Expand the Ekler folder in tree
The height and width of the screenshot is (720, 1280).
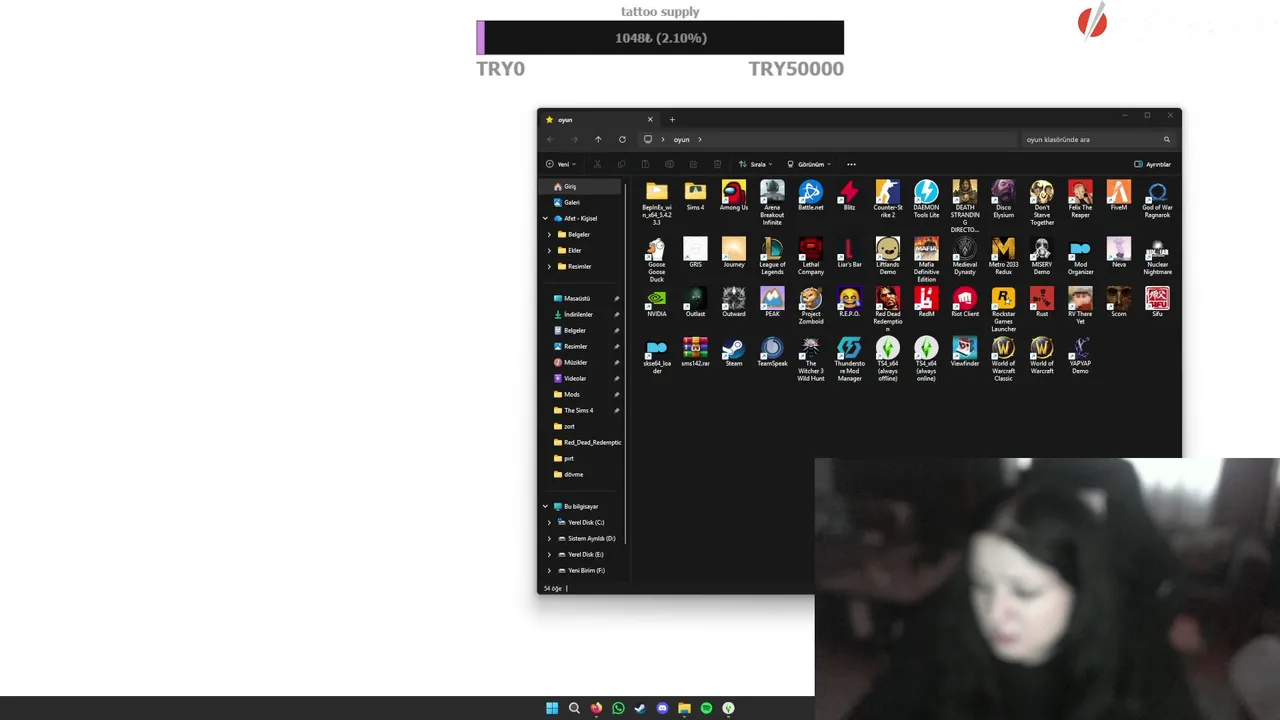[x=549, y=250]
